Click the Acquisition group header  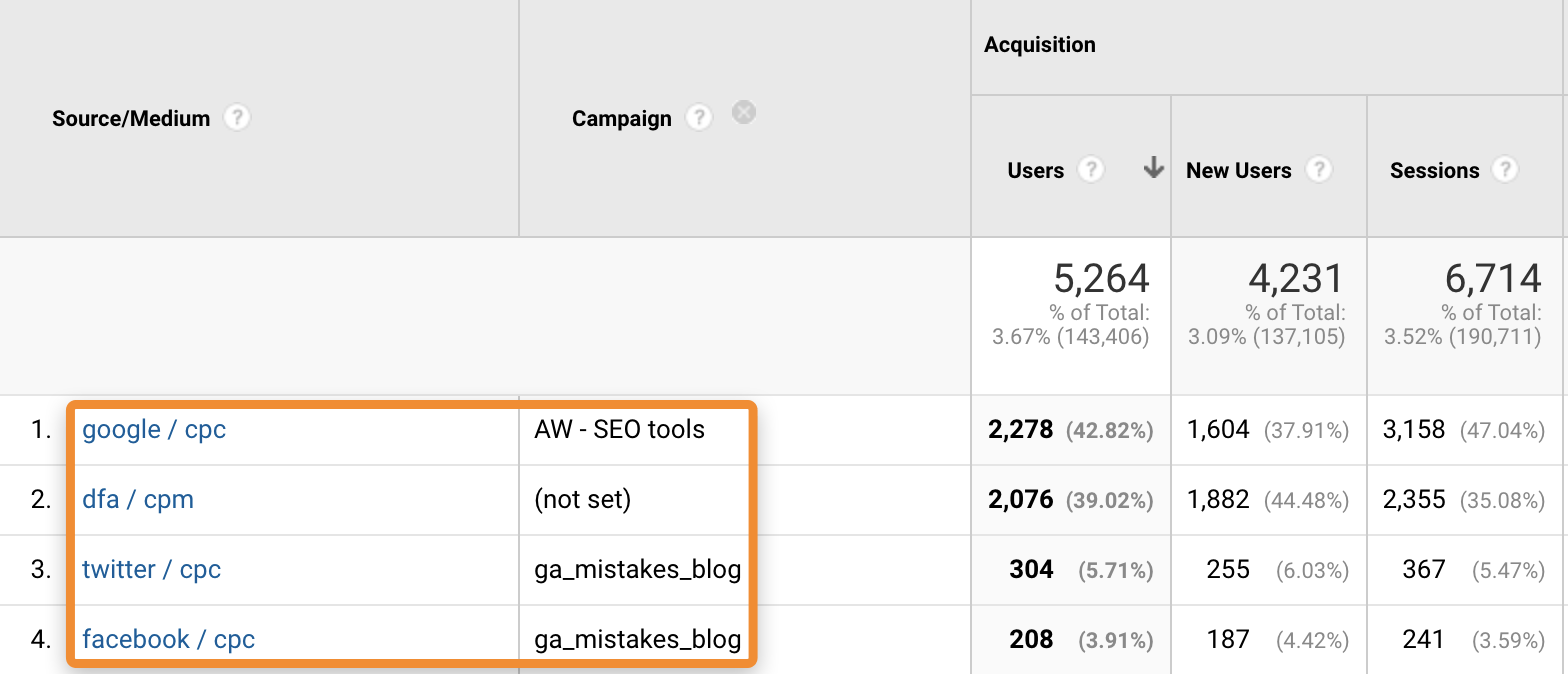coord(1040,45)
